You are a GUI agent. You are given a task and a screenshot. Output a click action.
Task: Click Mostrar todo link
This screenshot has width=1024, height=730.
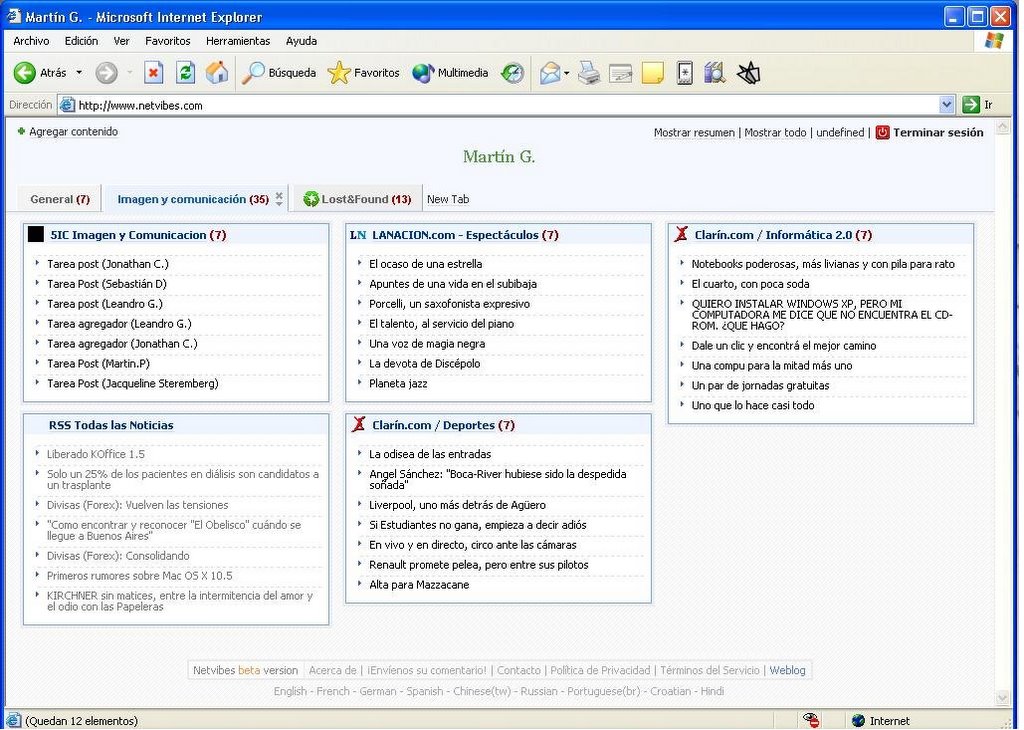(x=775, y=133)
